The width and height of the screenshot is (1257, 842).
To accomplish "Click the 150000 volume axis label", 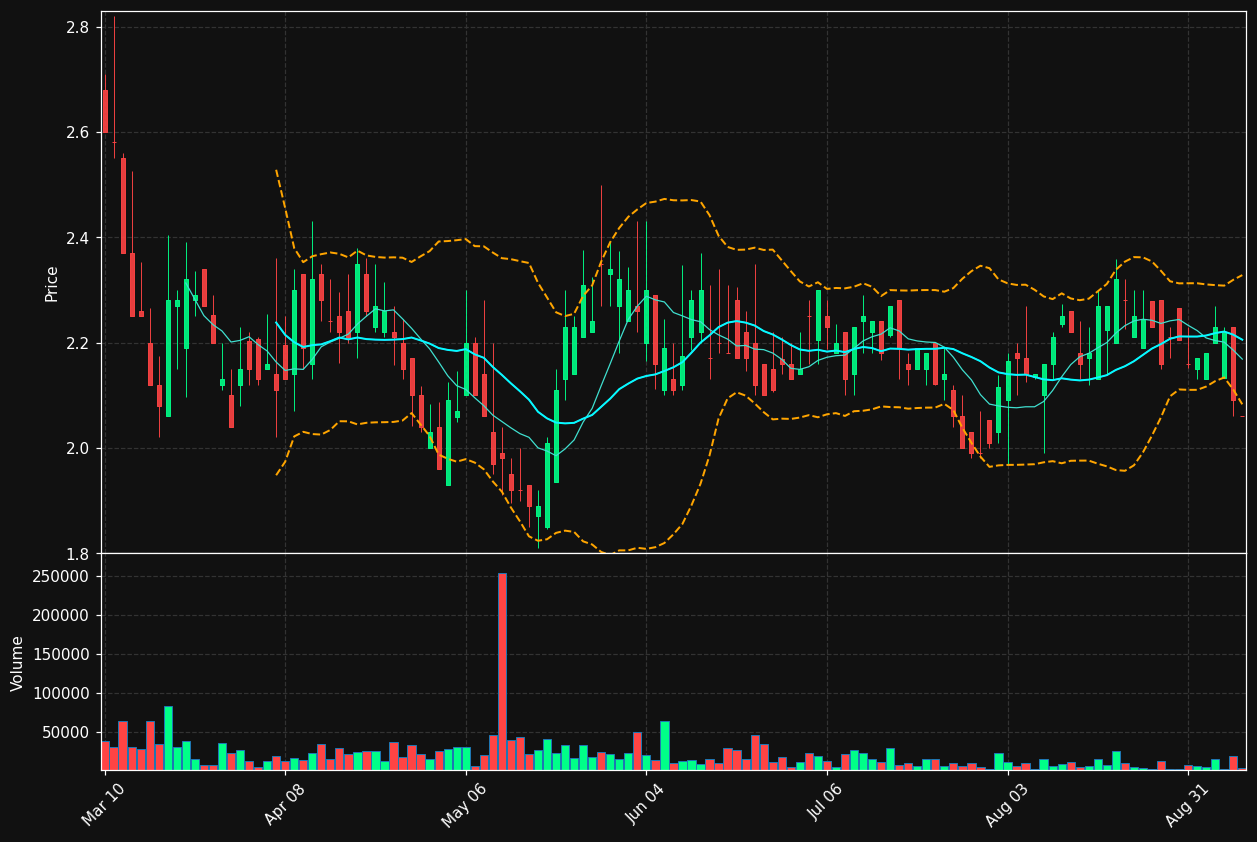I will tap(62, 655).
